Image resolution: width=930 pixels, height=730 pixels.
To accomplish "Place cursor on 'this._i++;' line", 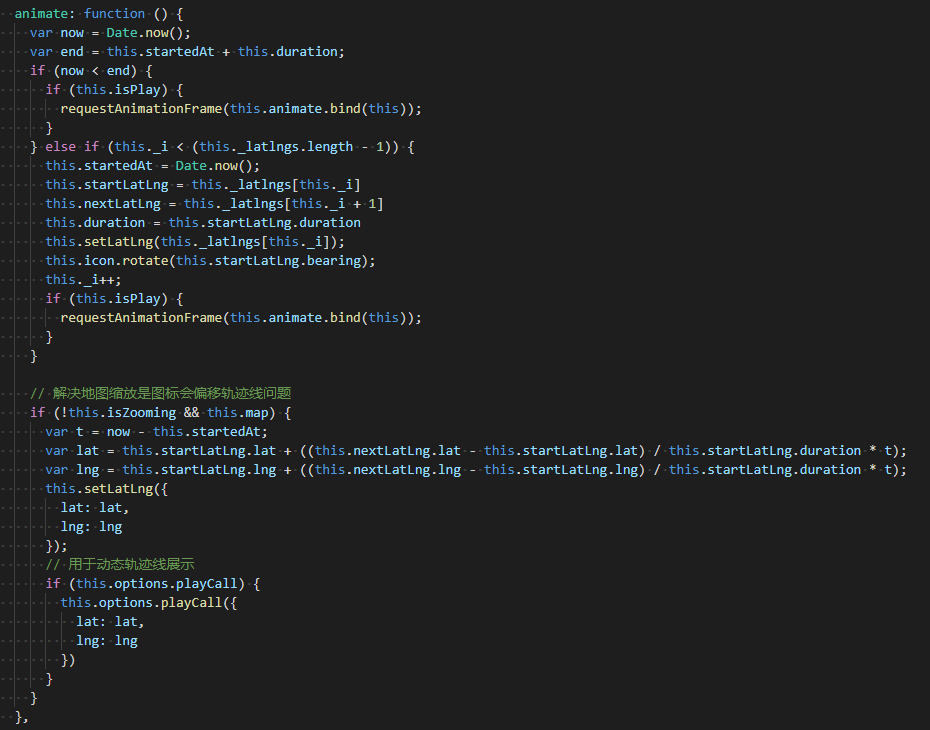I will pos(83,279).
